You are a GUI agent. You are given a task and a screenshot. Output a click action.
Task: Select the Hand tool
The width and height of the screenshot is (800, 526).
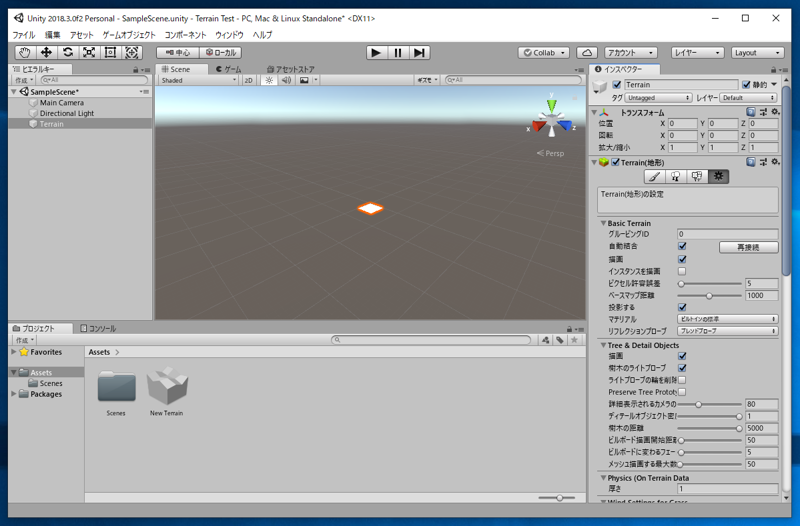pyautogui.click(x=25, y=53)
